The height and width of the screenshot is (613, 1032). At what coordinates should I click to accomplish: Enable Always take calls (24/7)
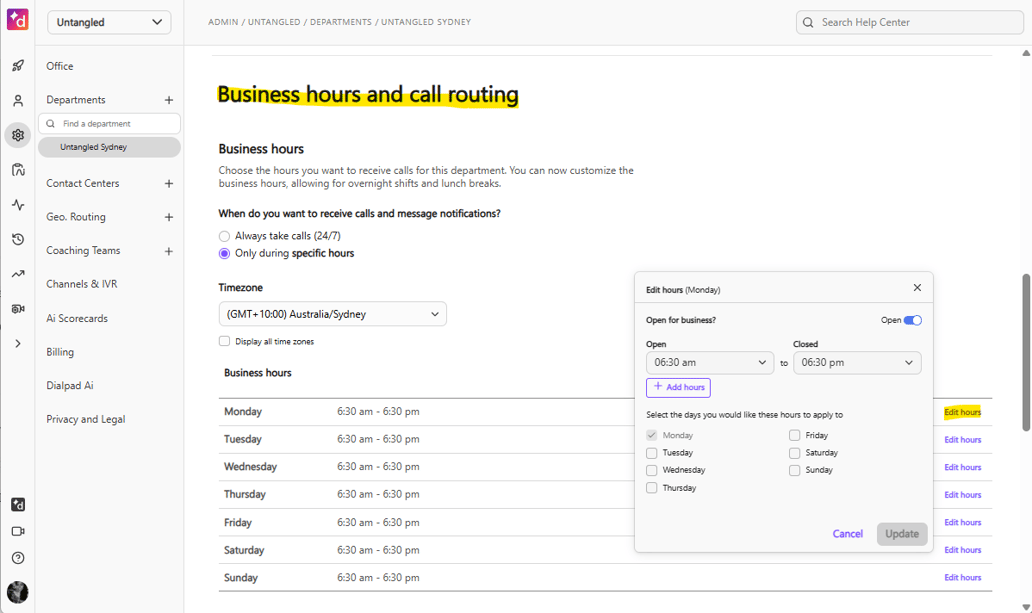(x=224, y=235)
